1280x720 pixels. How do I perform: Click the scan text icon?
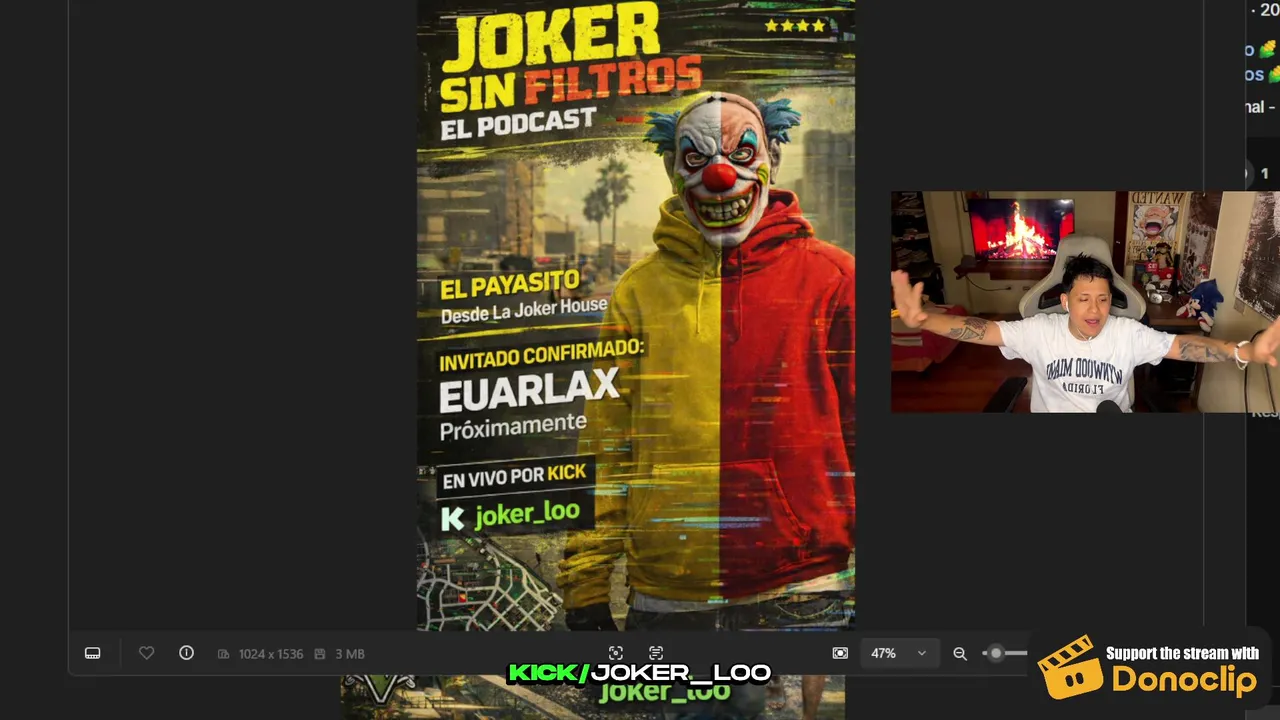pos(656,653)
